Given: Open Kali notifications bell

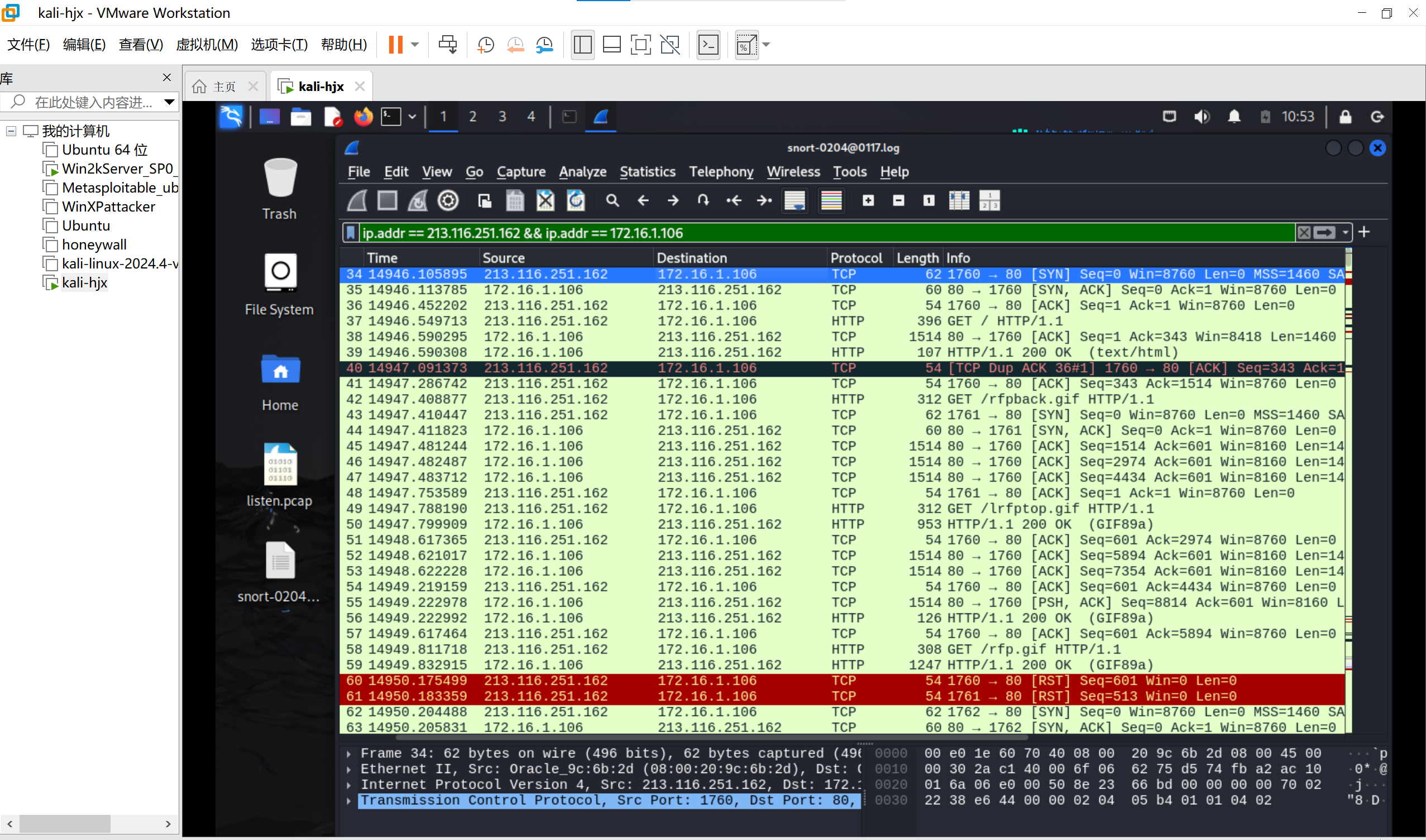Looking at the screenshot, I should pos(1234,117).
